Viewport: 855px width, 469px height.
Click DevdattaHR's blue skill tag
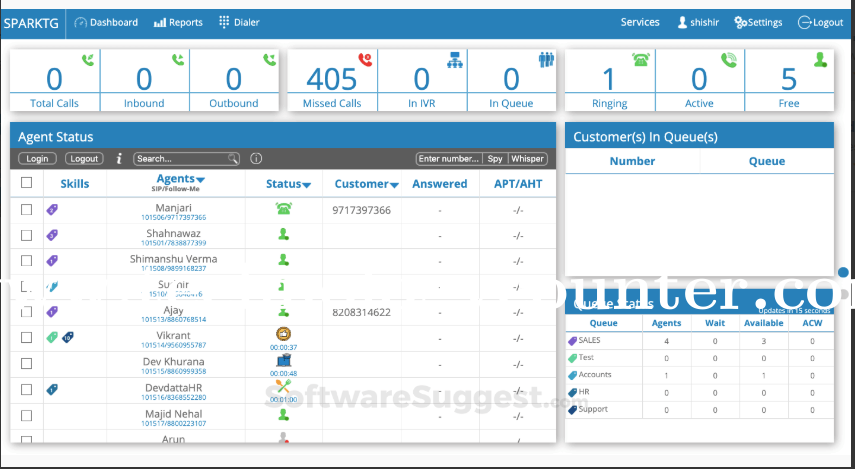[52, 389]
